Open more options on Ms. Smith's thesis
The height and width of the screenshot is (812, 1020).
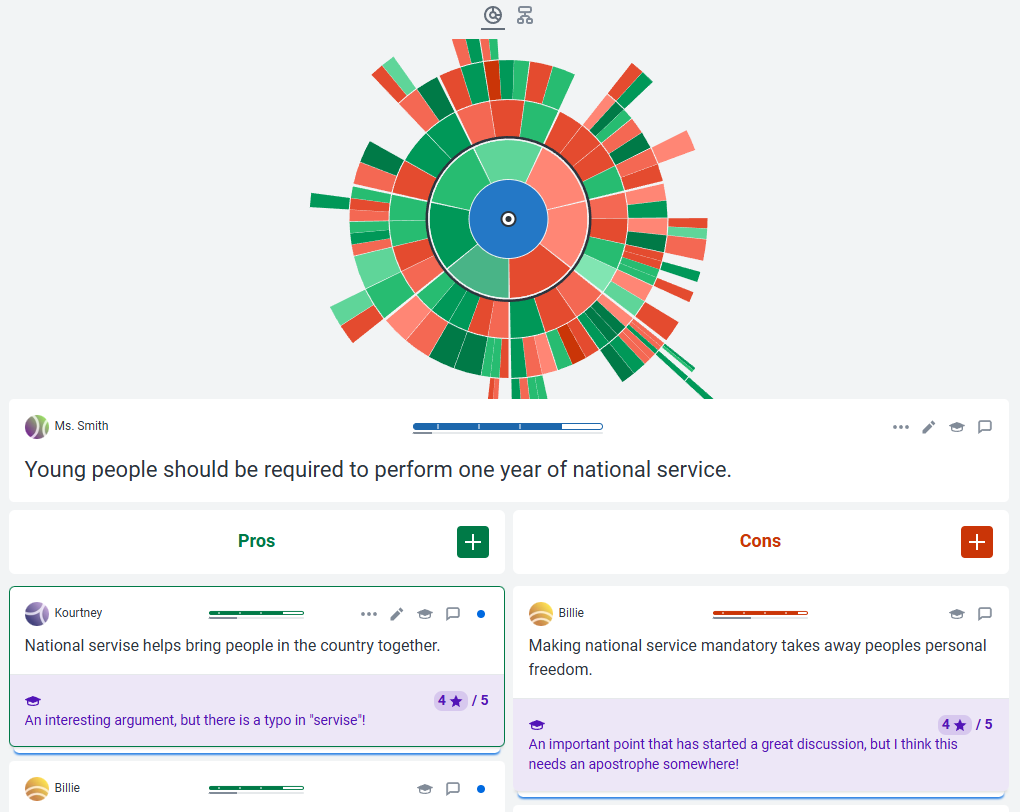(x=901, y=427)
